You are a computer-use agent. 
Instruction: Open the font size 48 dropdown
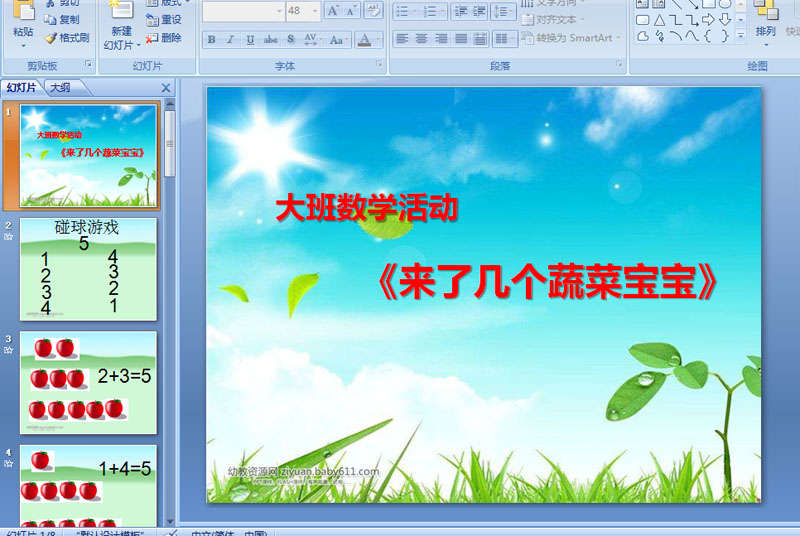(x=315, y=11)
